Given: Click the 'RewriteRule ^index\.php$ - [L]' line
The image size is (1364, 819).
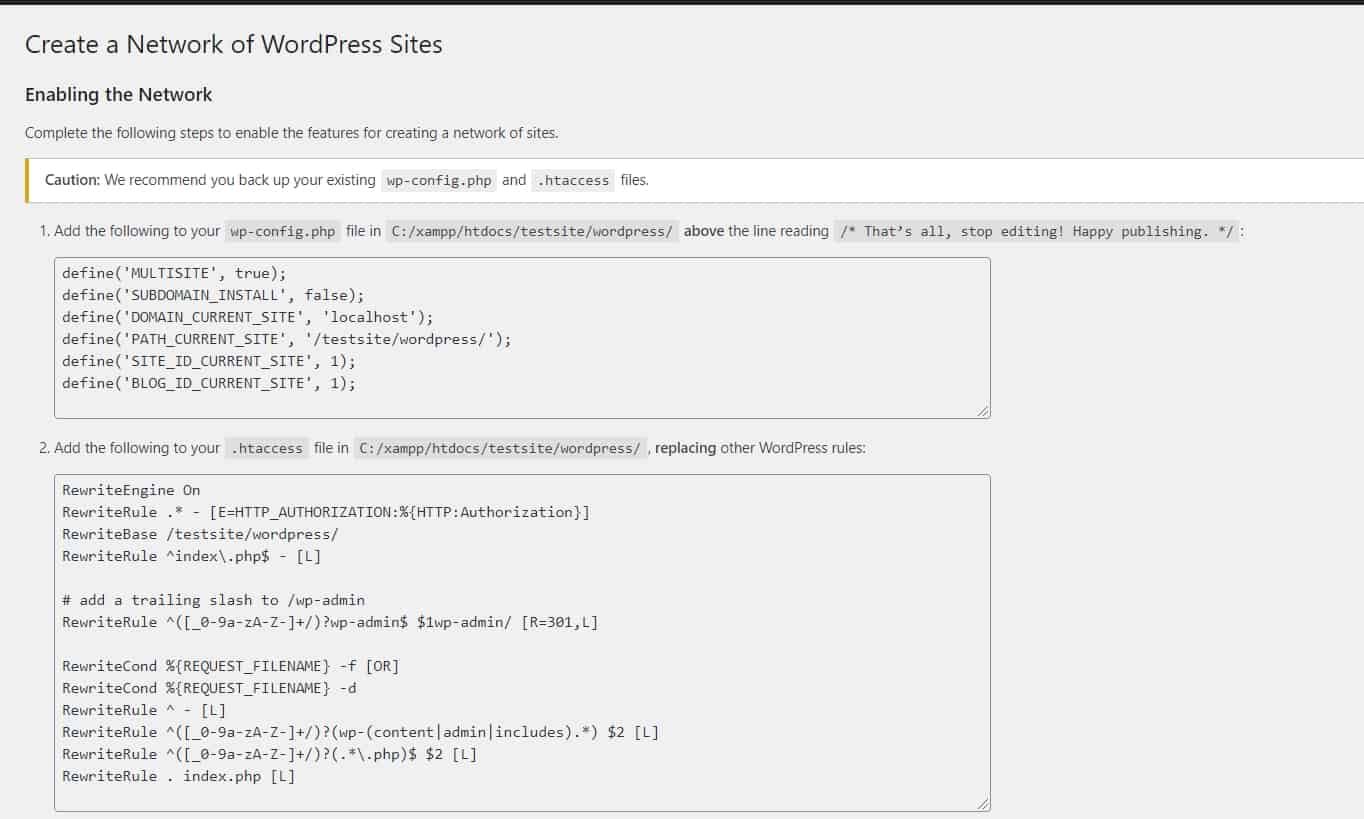Looking at the screenshot, I should [191, 556].
